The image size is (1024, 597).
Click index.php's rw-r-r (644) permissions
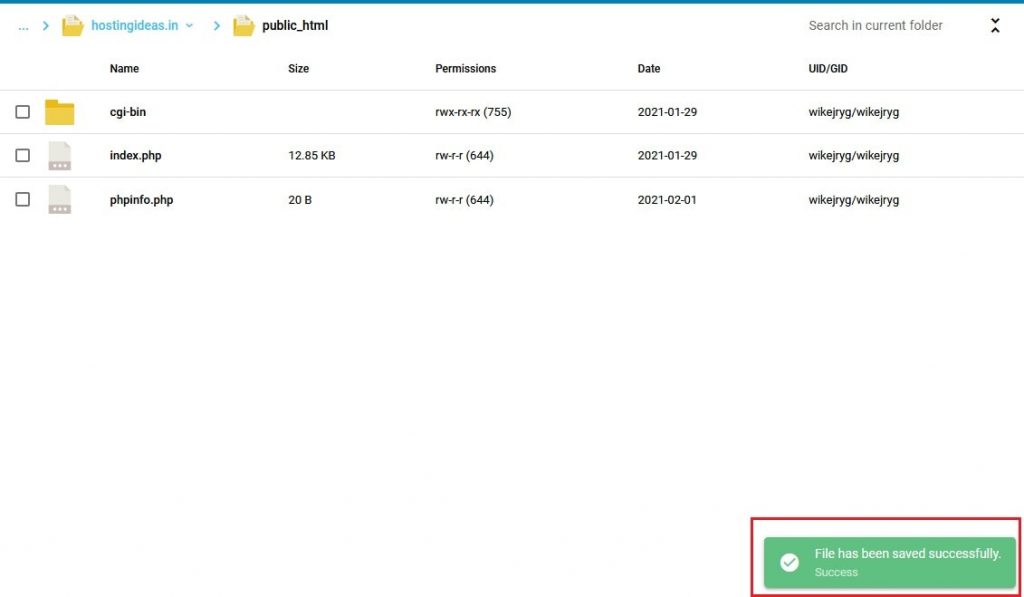click(464, 155)
